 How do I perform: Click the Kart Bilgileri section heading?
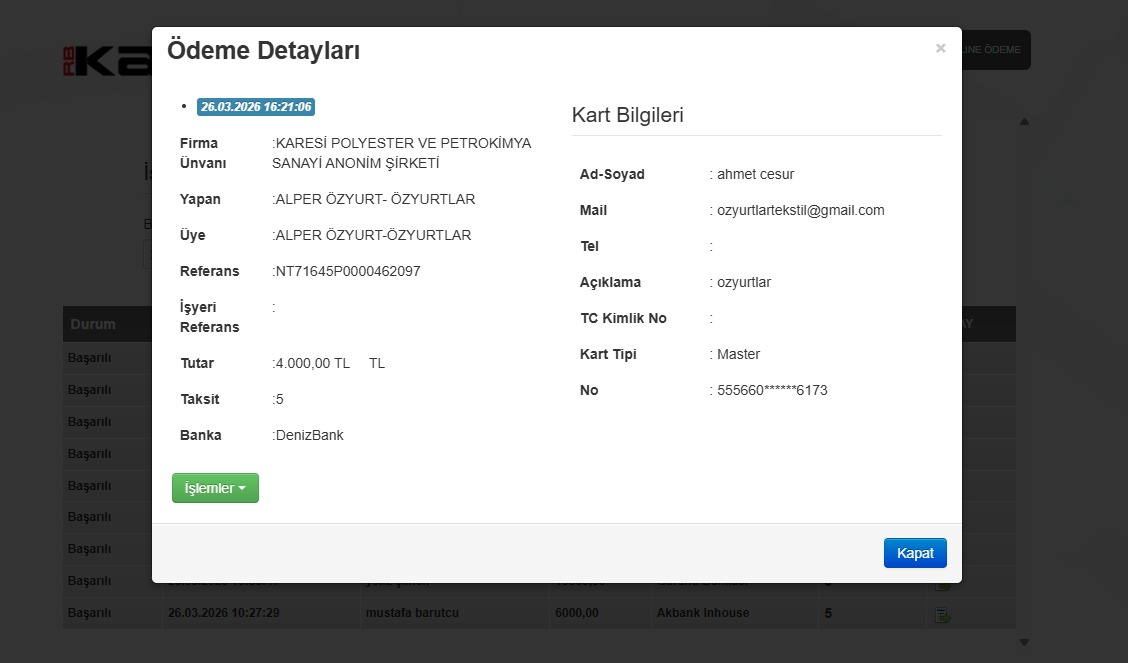click(628, 115)
